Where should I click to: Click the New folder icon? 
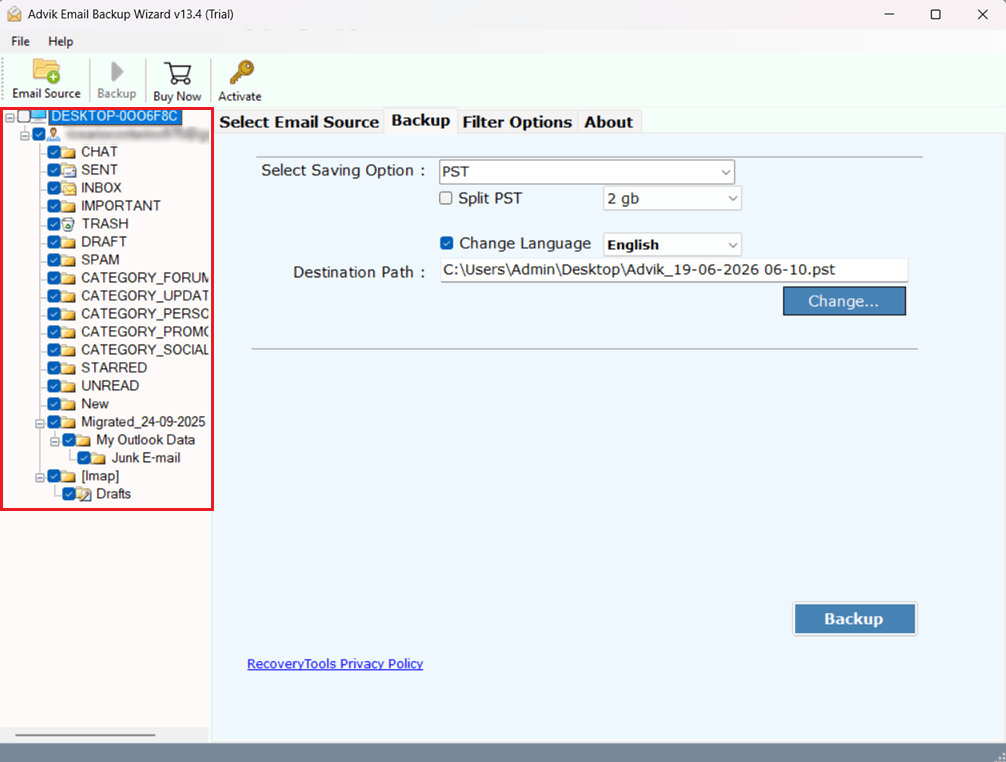(x=69, y=404)
